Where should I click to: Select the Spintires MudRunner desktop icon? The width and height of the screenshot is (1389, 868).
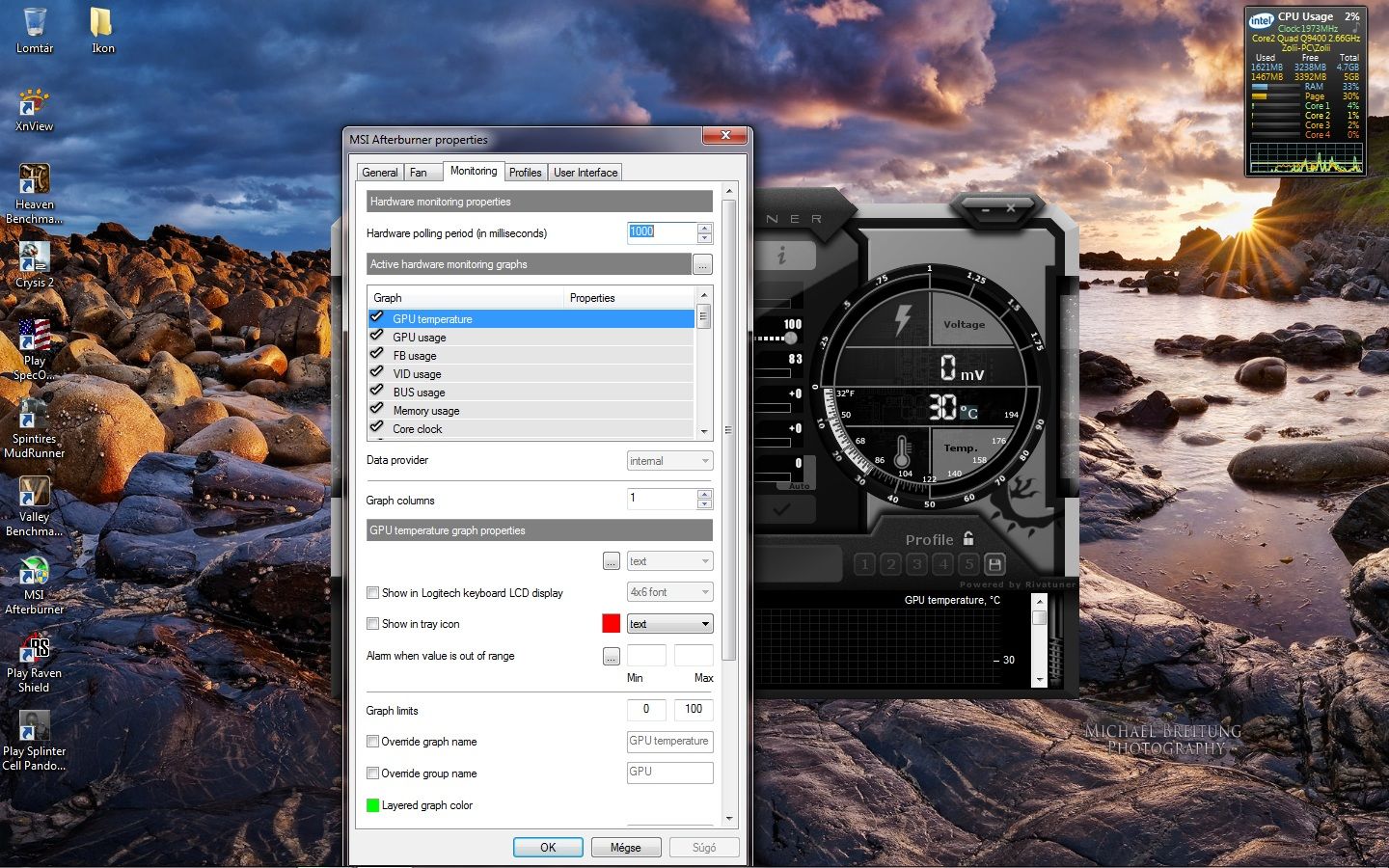[35, 428]
